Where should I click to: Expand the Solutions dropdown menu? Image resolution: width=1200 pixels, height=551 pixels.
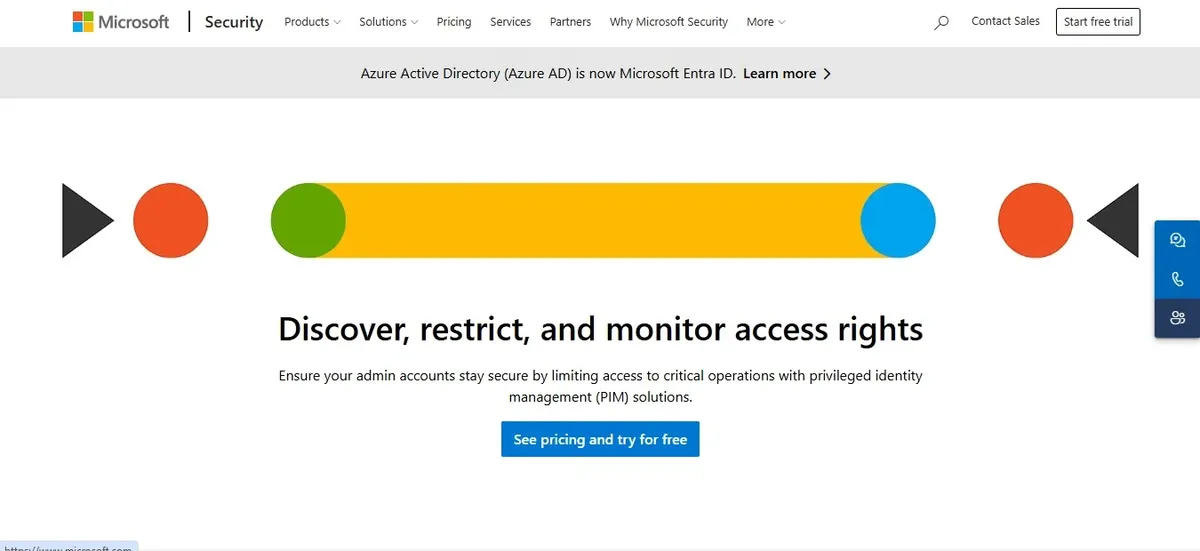389,22
